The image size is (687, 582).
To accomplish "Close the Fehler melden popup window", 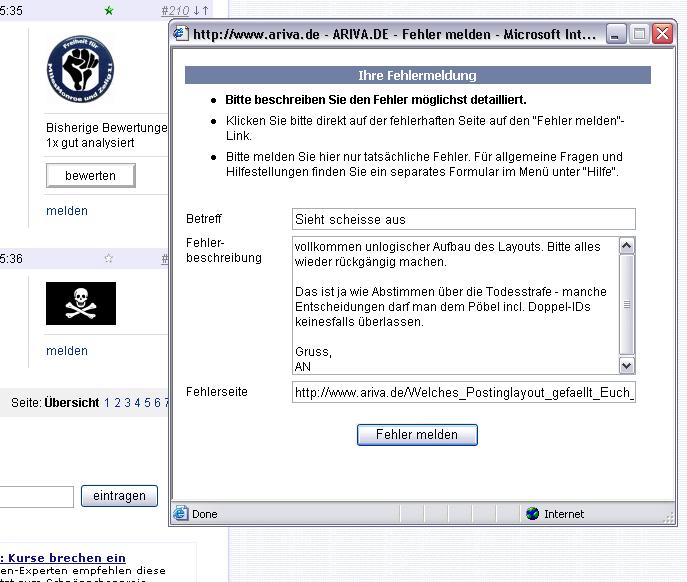I will coord(662,34).
